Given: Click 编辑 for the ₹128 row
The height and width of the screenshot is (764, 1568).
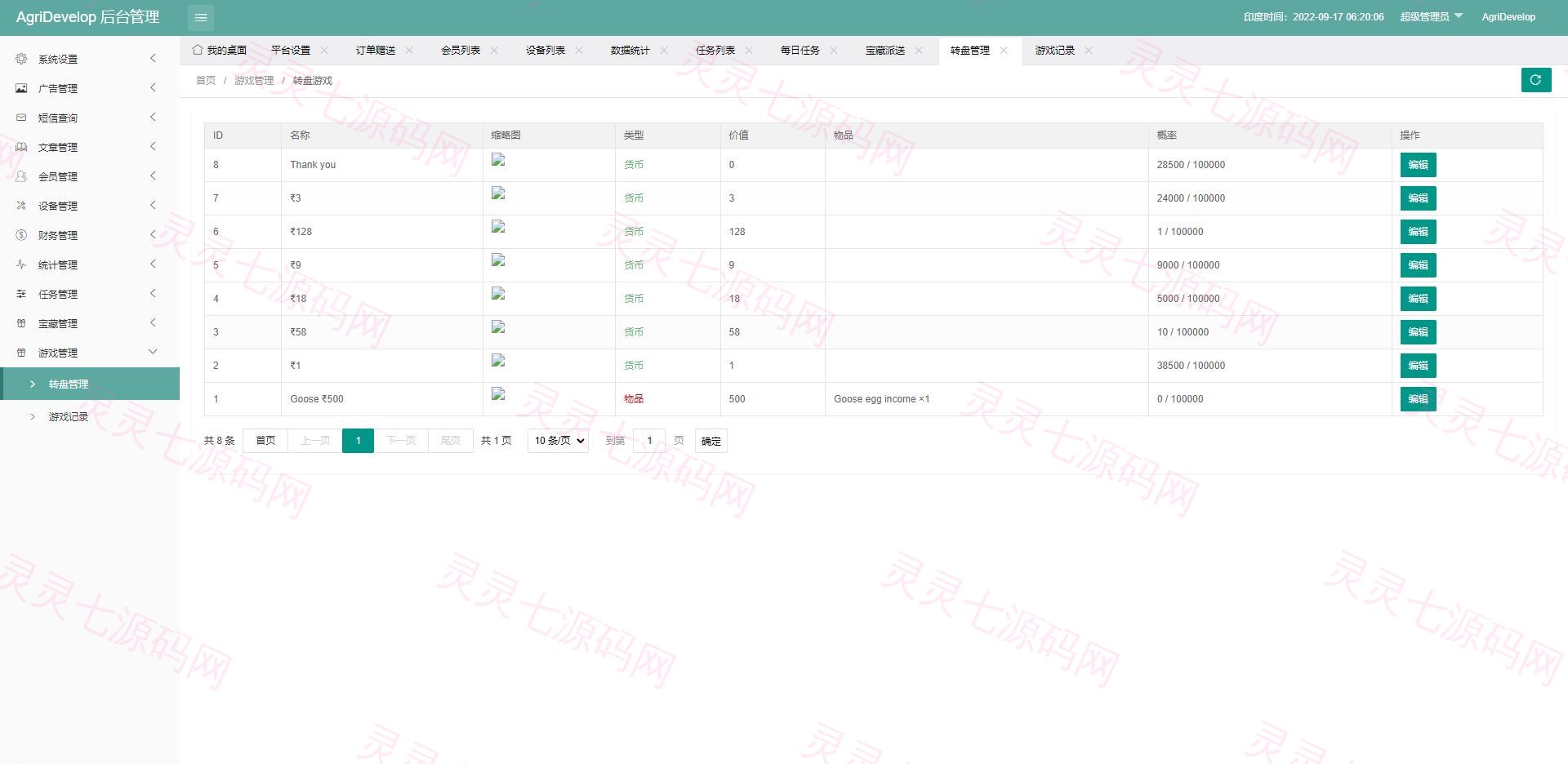Looking at the screenshot, I should [x=1418, y=232].
